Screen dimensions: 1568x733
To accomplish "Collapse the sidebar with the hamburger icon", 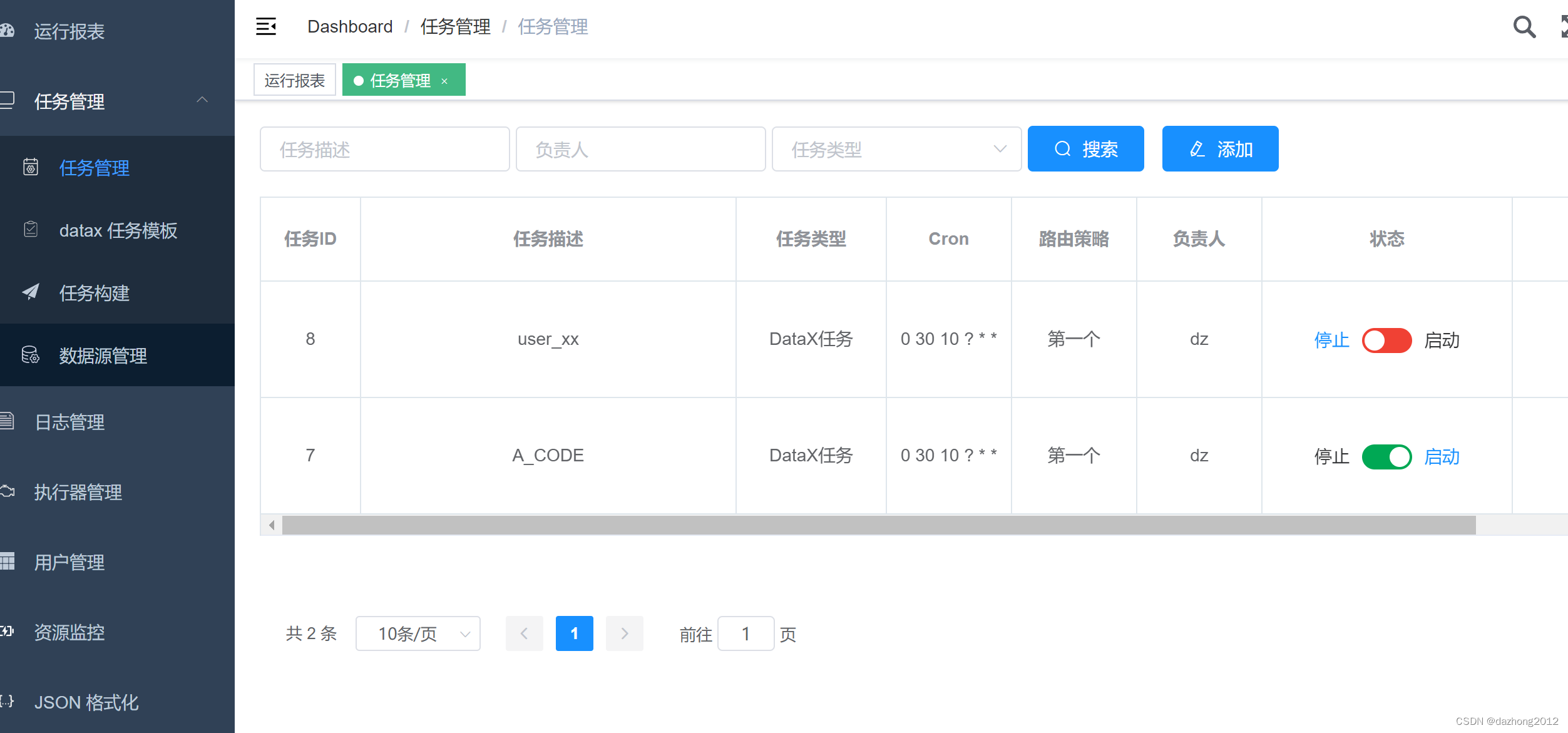I will 265,26.
